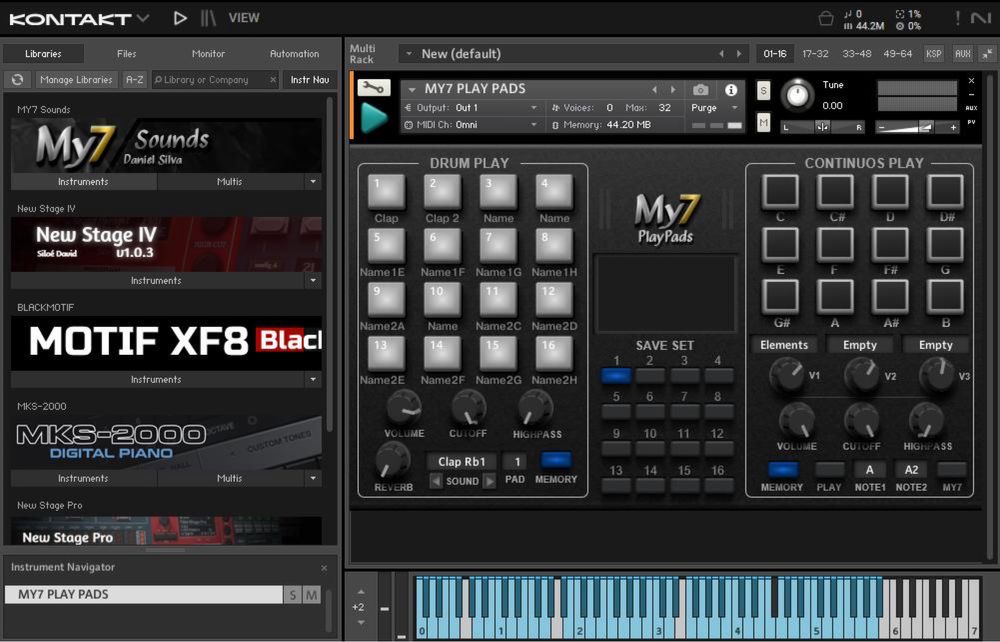1000x642 pixels.
Task: Click the Native Instruments logo icon
Action: click(980, 18)
